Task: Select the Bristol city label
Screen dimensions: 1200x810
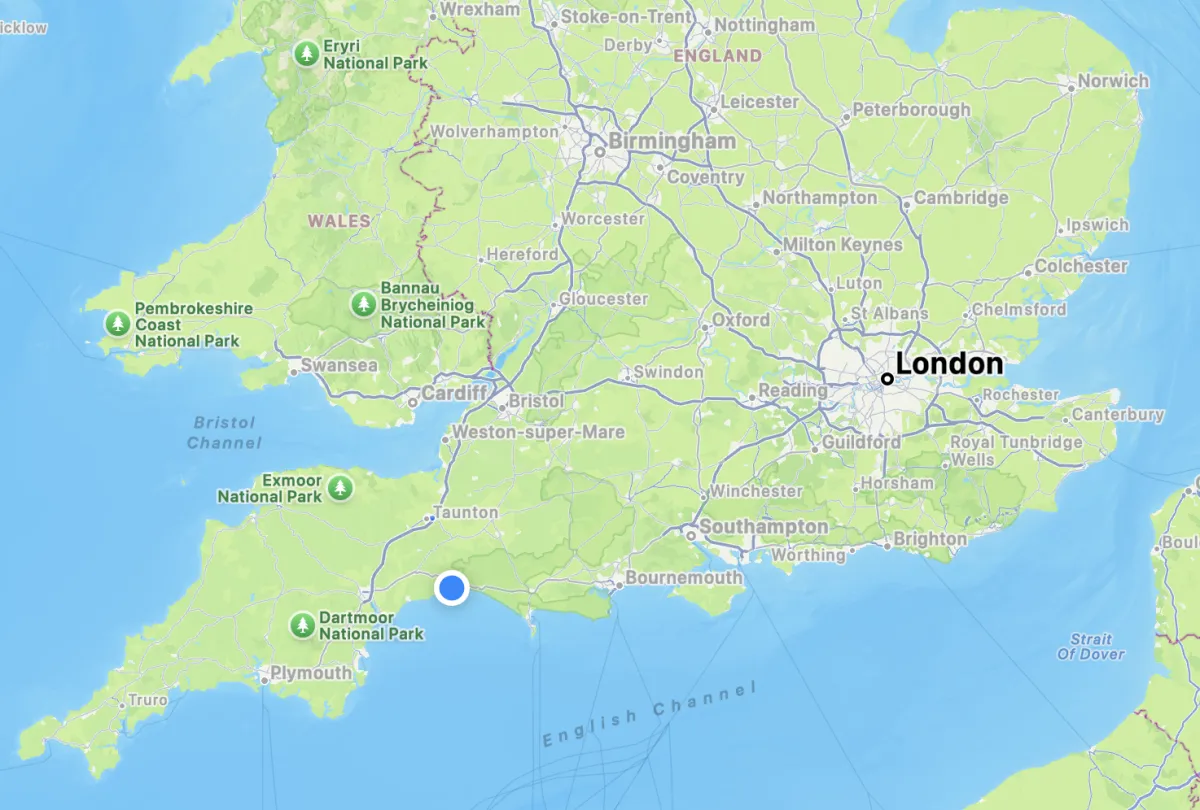Action: [x=537, y=401]
